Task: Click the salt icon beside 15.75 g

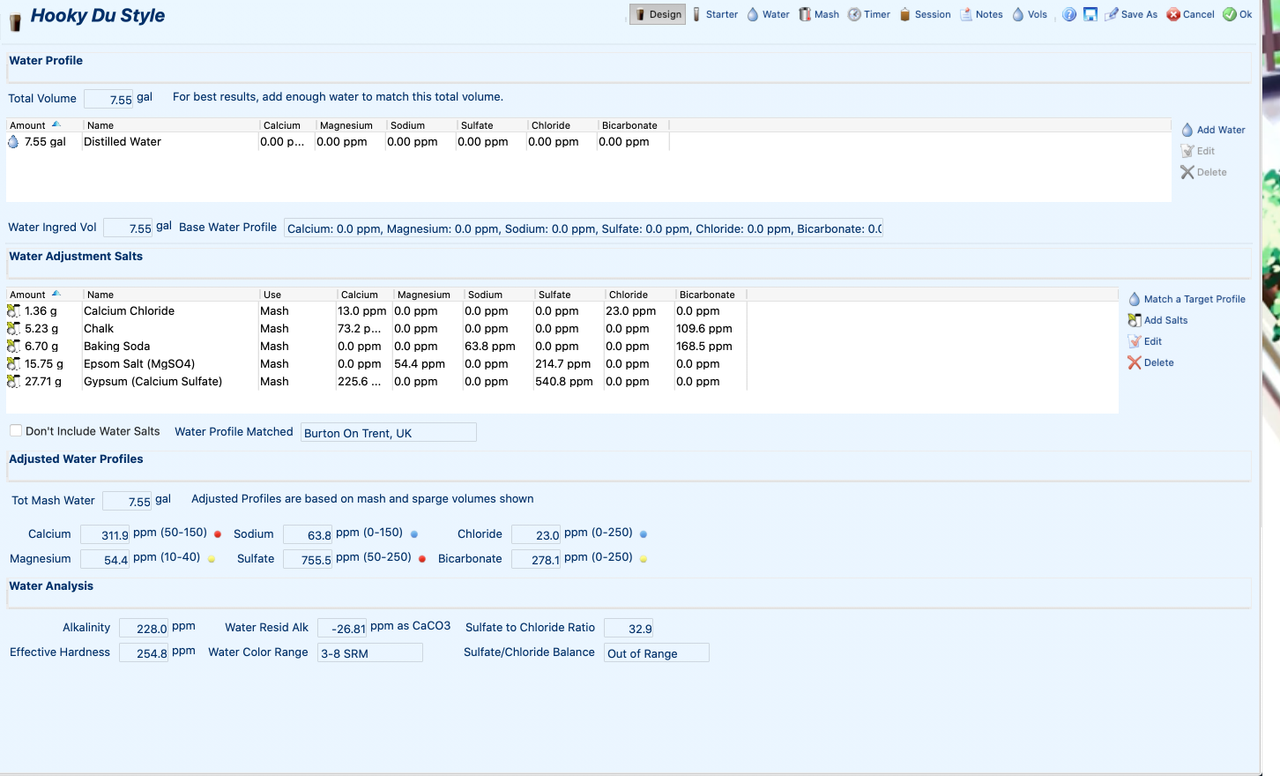Action: tap(14, 364)
